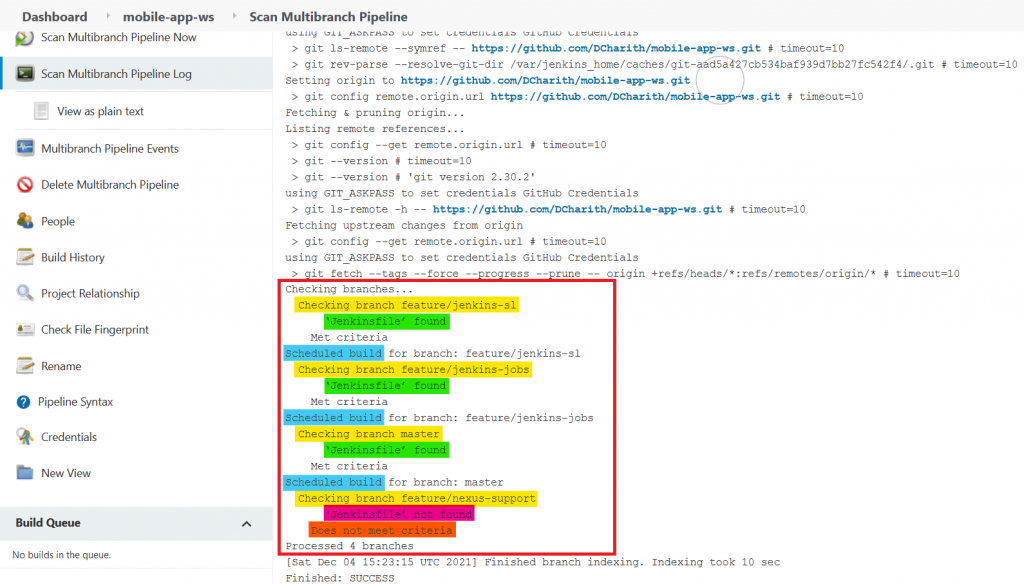Click the Pipeline Syntax help icon

pos(24,402)
